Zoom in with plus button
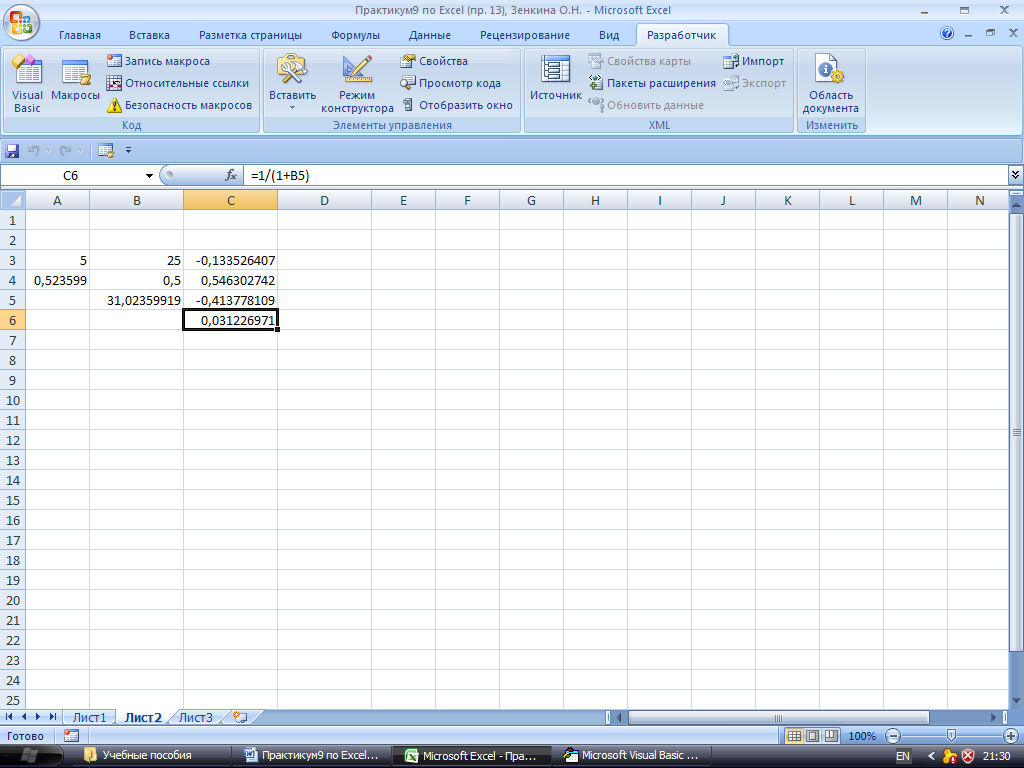1024x768 pixels. click(1010, 736)
